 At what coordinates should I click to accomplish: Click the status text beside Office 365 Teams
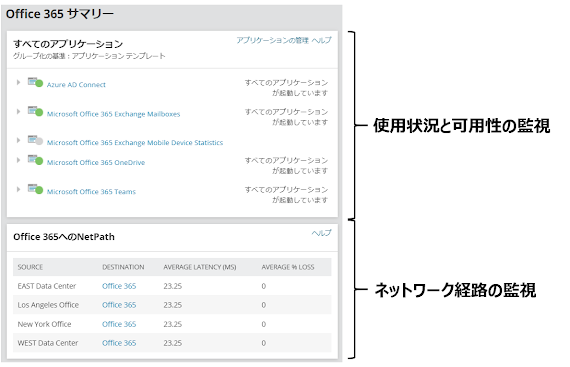286,194
